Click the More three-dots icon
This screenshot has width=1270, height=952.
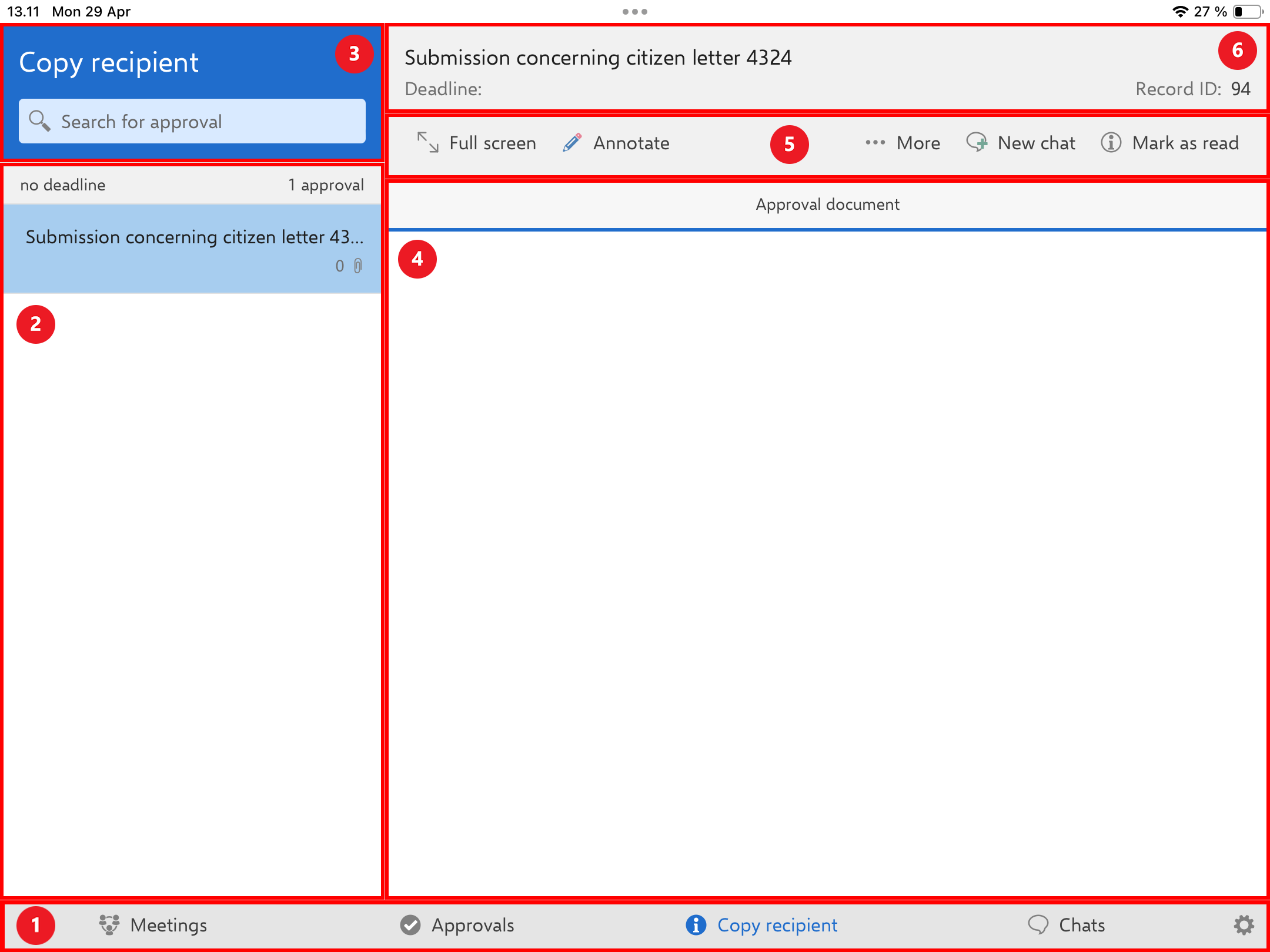(875, 143)
